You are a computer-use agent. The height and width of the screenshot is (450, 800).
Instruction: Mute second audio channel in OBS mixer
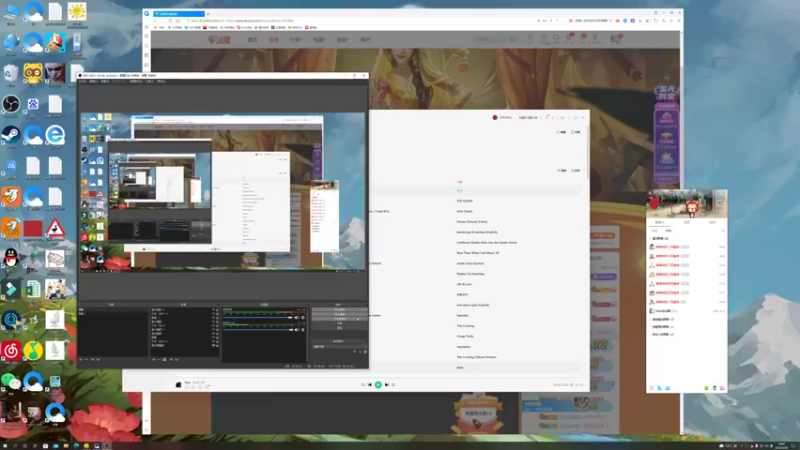pyautogui.click(x=297, y=330)
